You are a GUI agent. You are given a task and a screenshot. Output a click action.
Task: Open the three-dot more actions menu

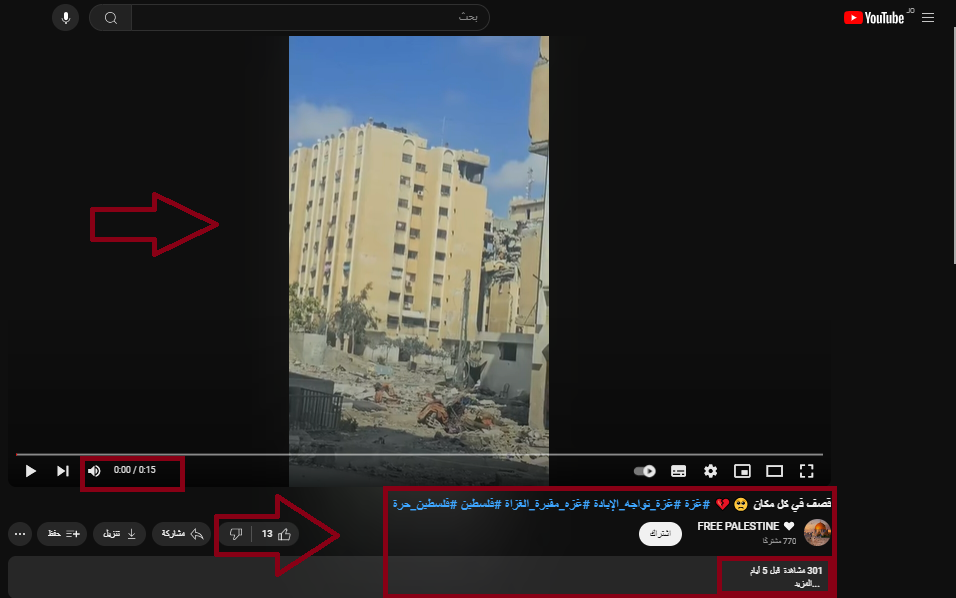point(20,534)
